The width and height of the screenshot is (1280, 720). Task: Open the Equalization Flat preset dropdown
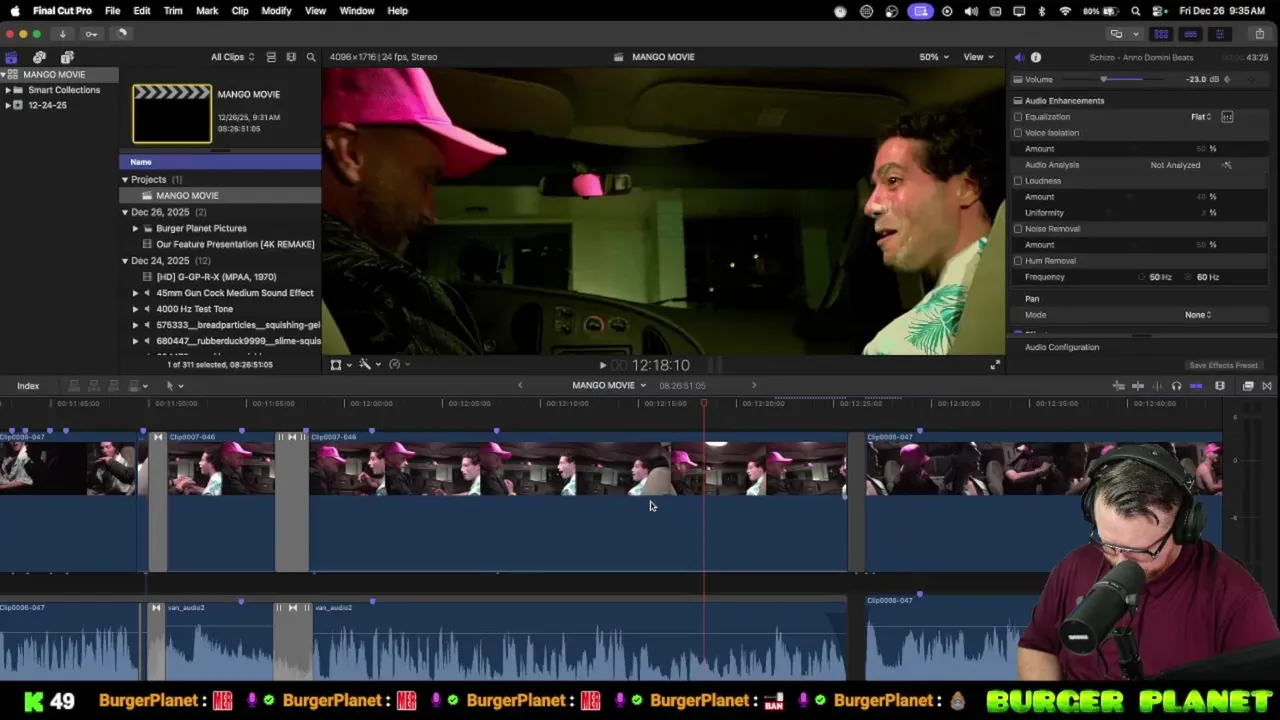[1201, 117]
